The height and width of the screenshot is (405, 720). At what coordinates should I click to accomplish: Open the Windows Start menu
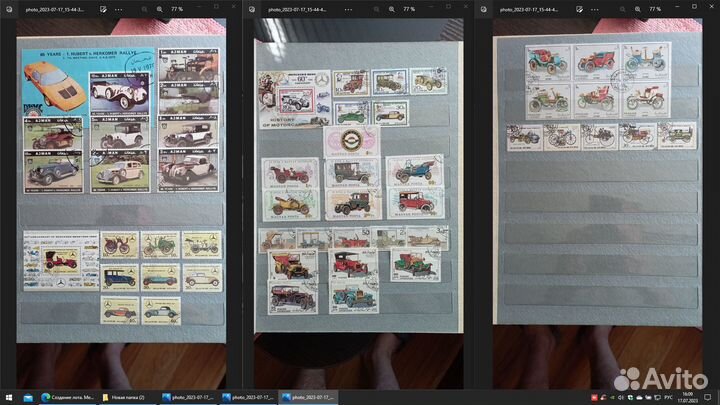8,397
